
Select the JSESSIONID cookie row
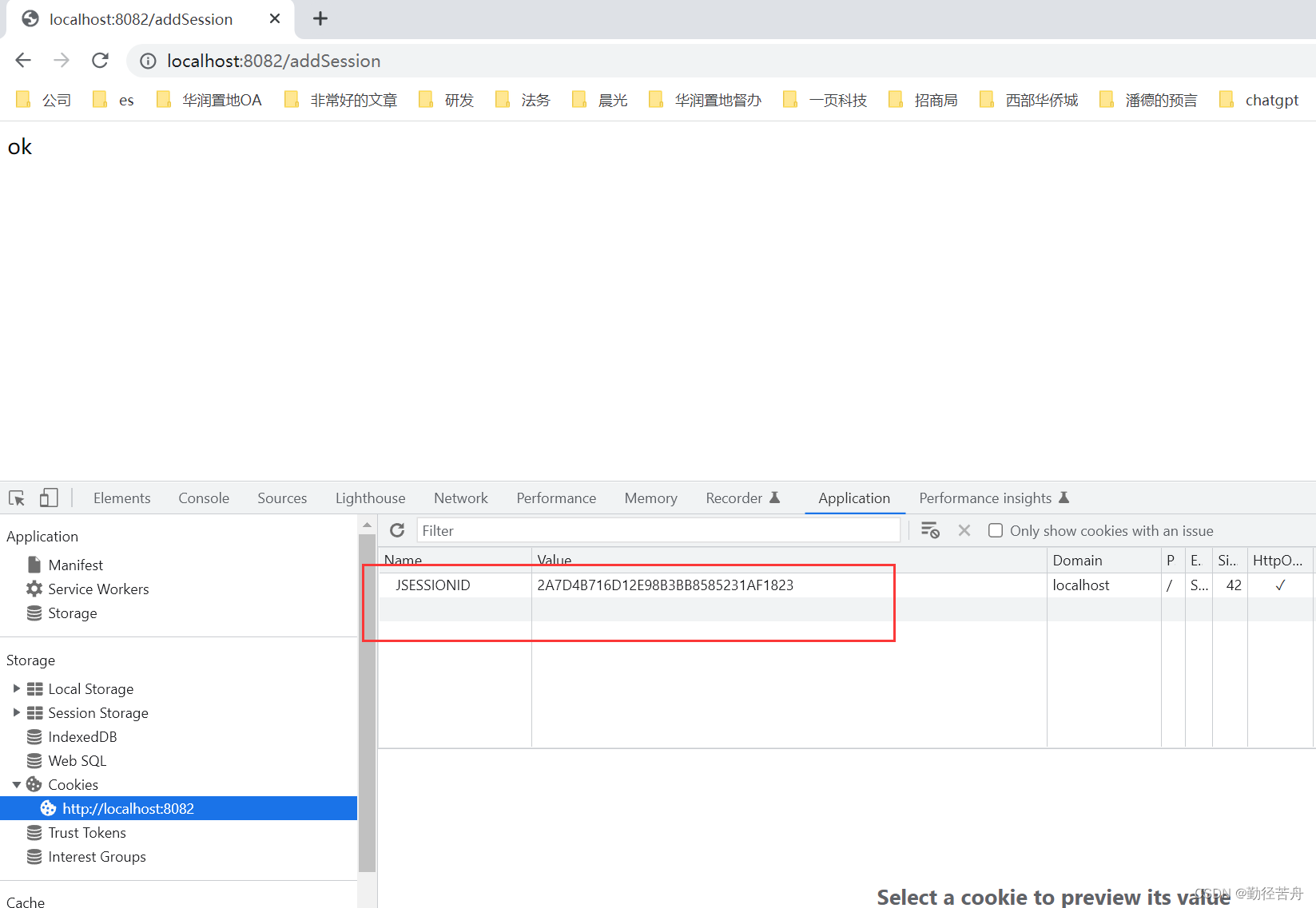click(x=845, y=585)
